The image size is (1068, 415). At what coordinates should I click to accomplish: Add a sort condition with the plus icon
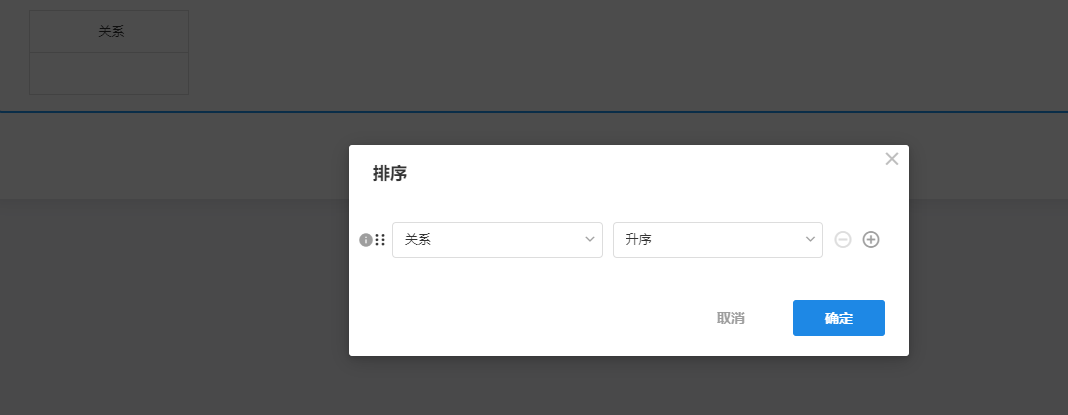coord(870,239)
